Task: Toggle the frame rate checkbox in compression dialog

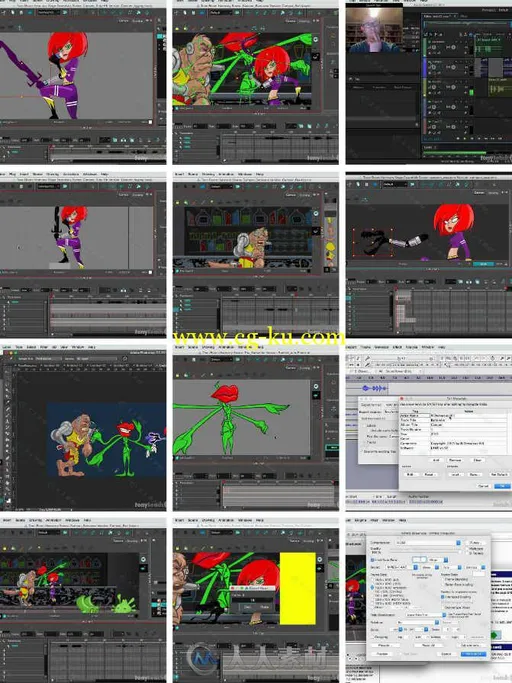Action: [372, 560]
